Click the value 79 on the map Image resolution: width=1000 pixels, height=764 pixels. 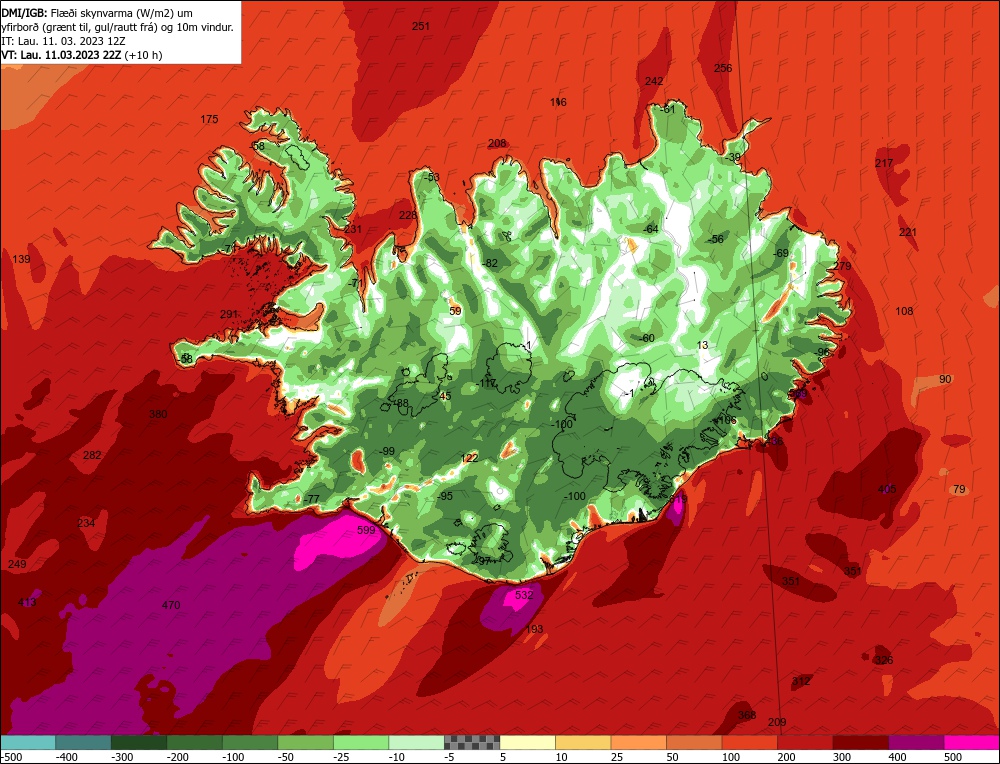click(959, 490)
